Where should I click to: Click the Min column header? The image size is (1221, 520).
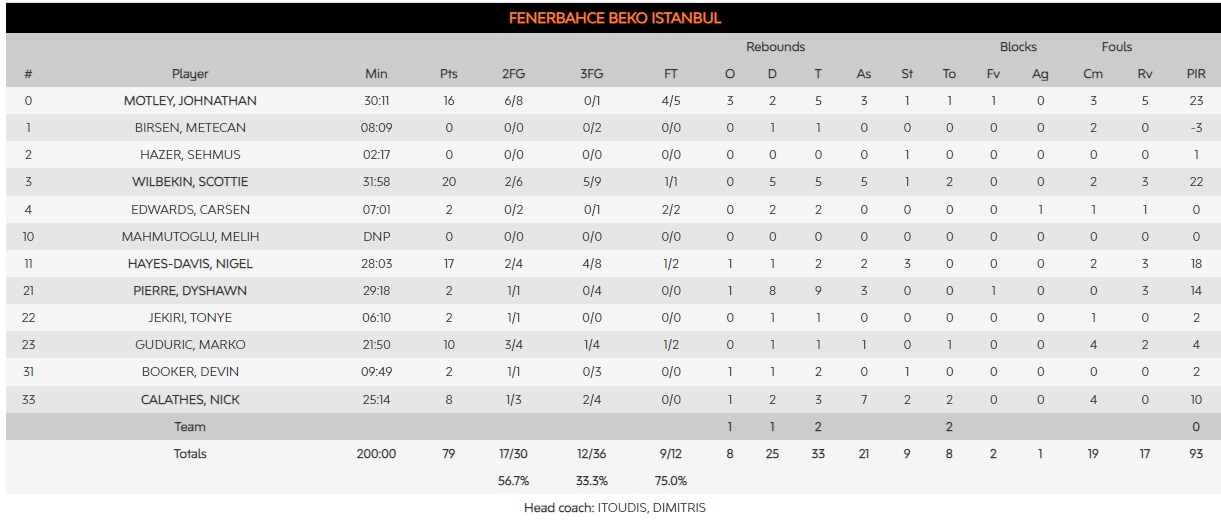pos(376,74)
